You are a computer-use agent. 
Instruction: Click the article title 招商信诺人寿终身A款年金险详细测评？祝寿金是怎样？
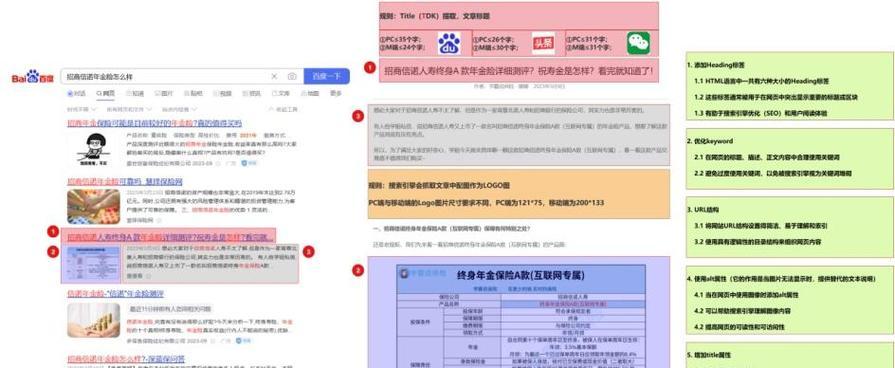pyautogui.click(x=519, y=71)
